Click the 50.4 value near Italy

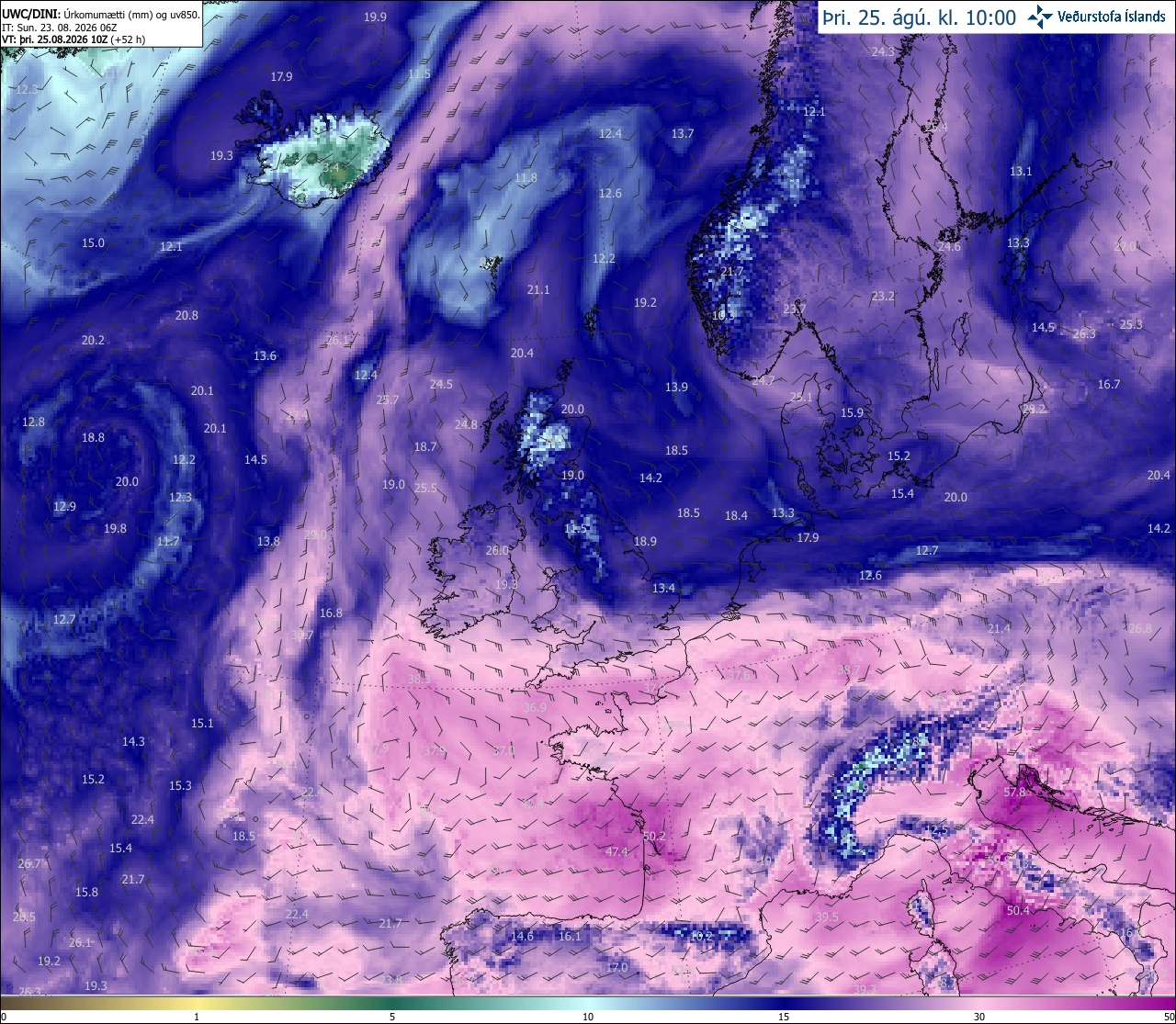pyautogui.click(x=1018, y=911)
